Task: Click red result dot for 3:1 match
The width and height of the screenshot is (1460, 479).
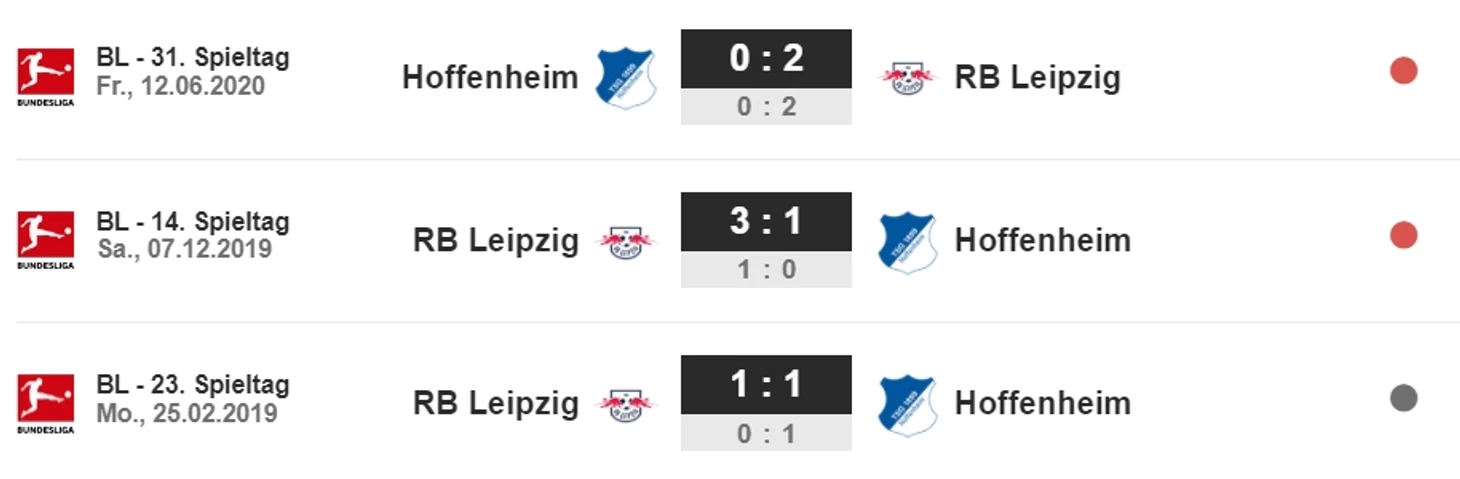Action: tap(1404, 235)
